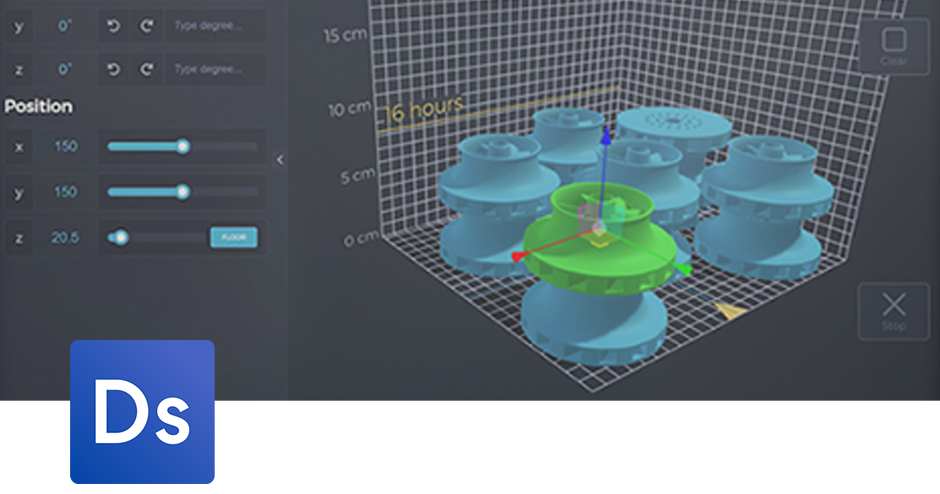Click the Z rotation degree input field
The width and height of the screenshot is (940, 494).
(x=215, y=69)
